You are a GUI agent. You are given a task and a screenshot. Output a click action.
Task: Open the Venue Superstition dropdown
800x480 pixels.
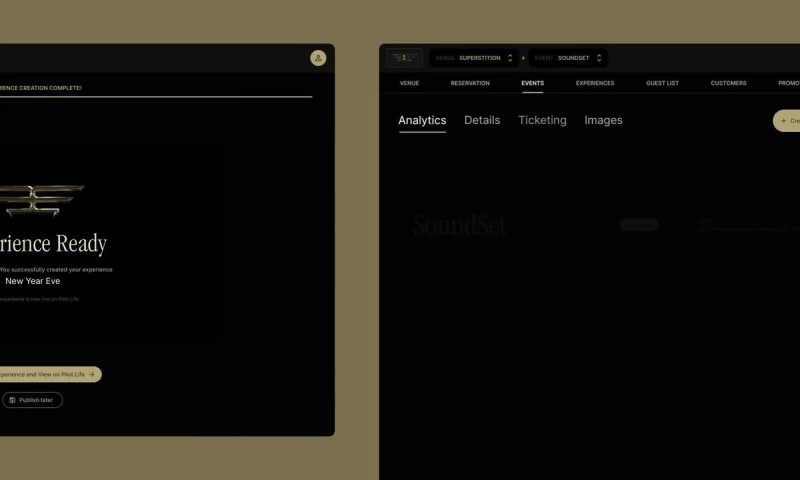point(473,58)
